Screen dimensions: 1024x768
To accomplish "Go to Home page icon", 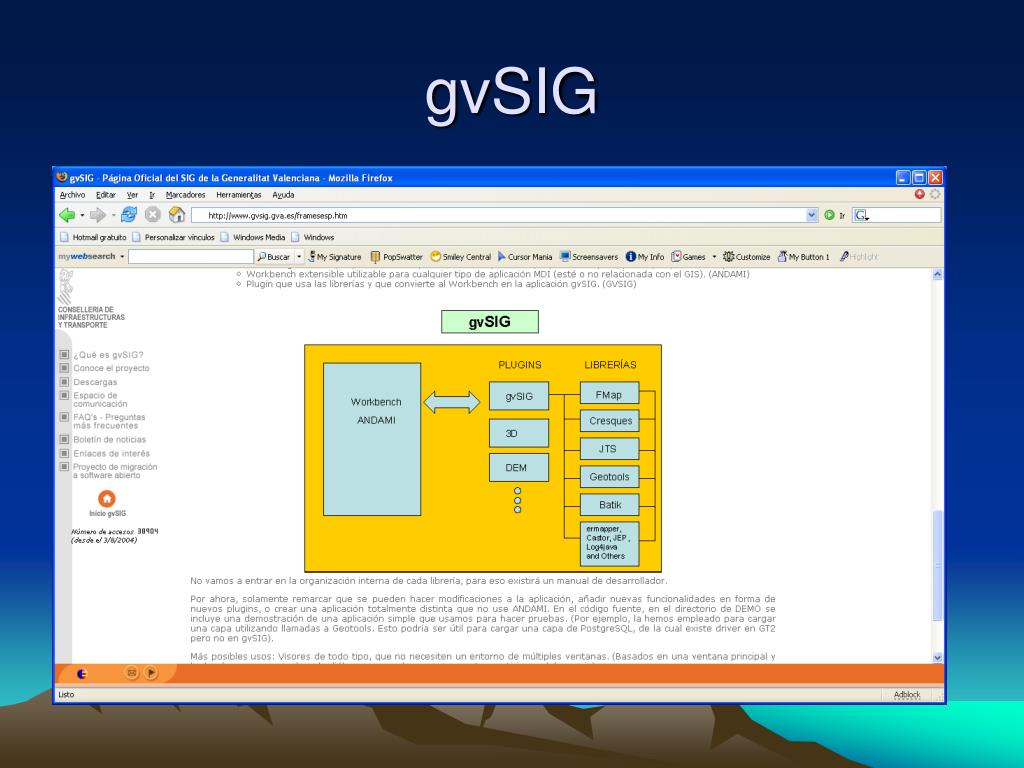I will (177, 214).
